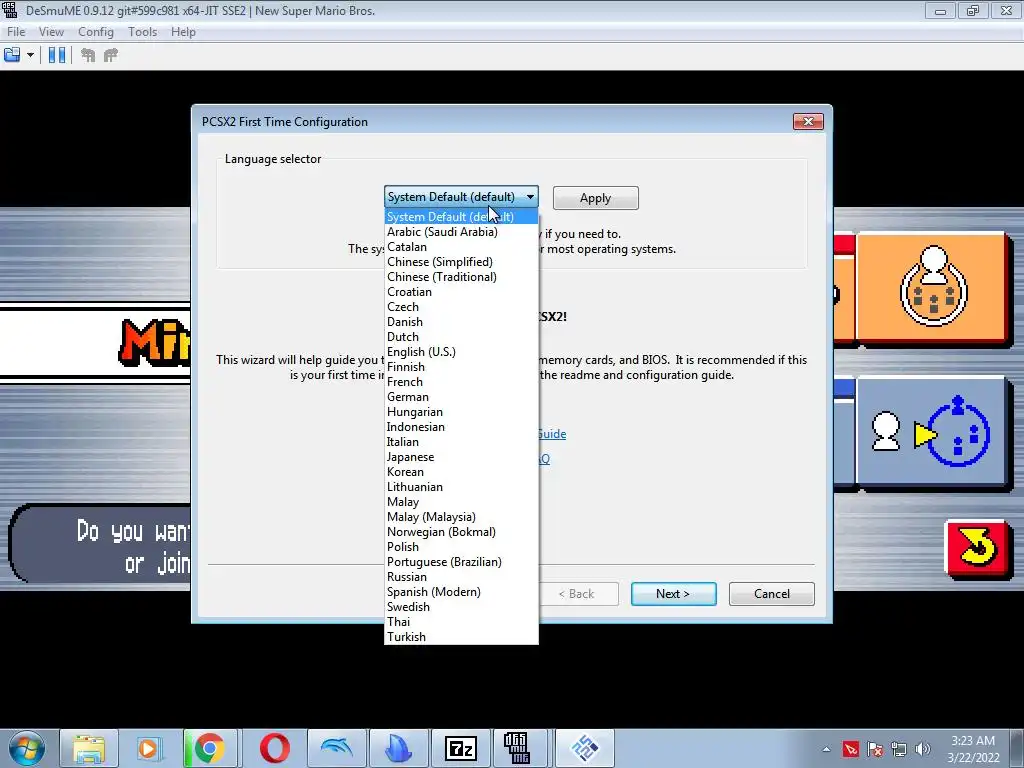Collapse the System Default language combo box

click(x=461, y=197)
